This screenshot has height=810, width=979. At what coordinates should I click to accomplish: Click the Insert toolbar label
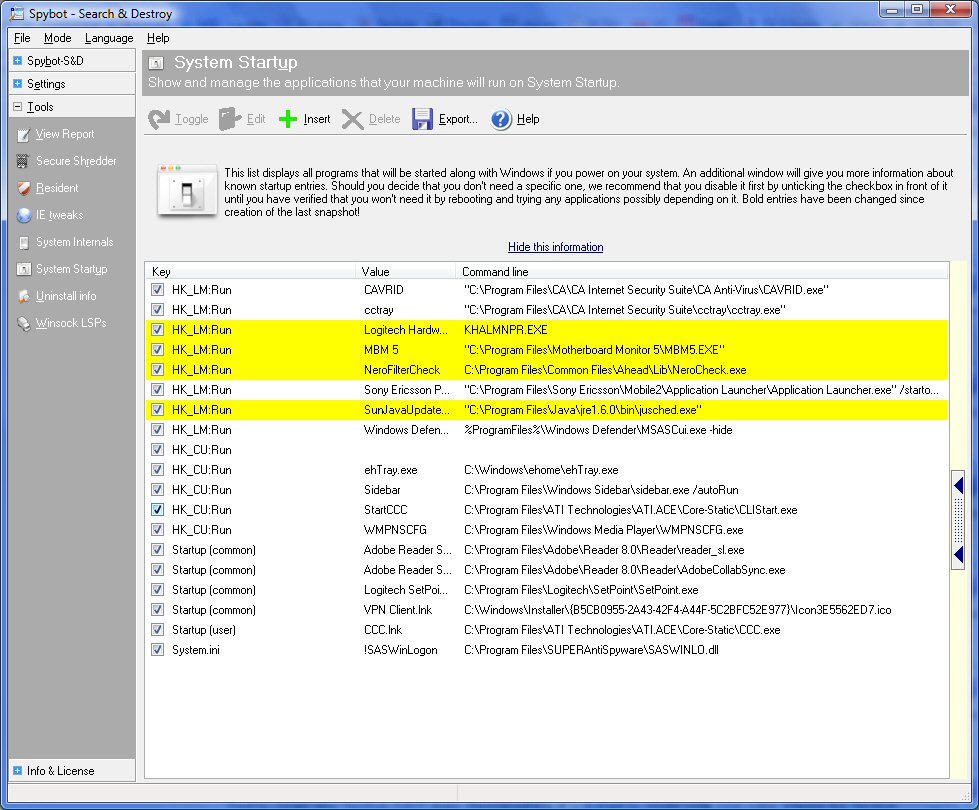317,119
